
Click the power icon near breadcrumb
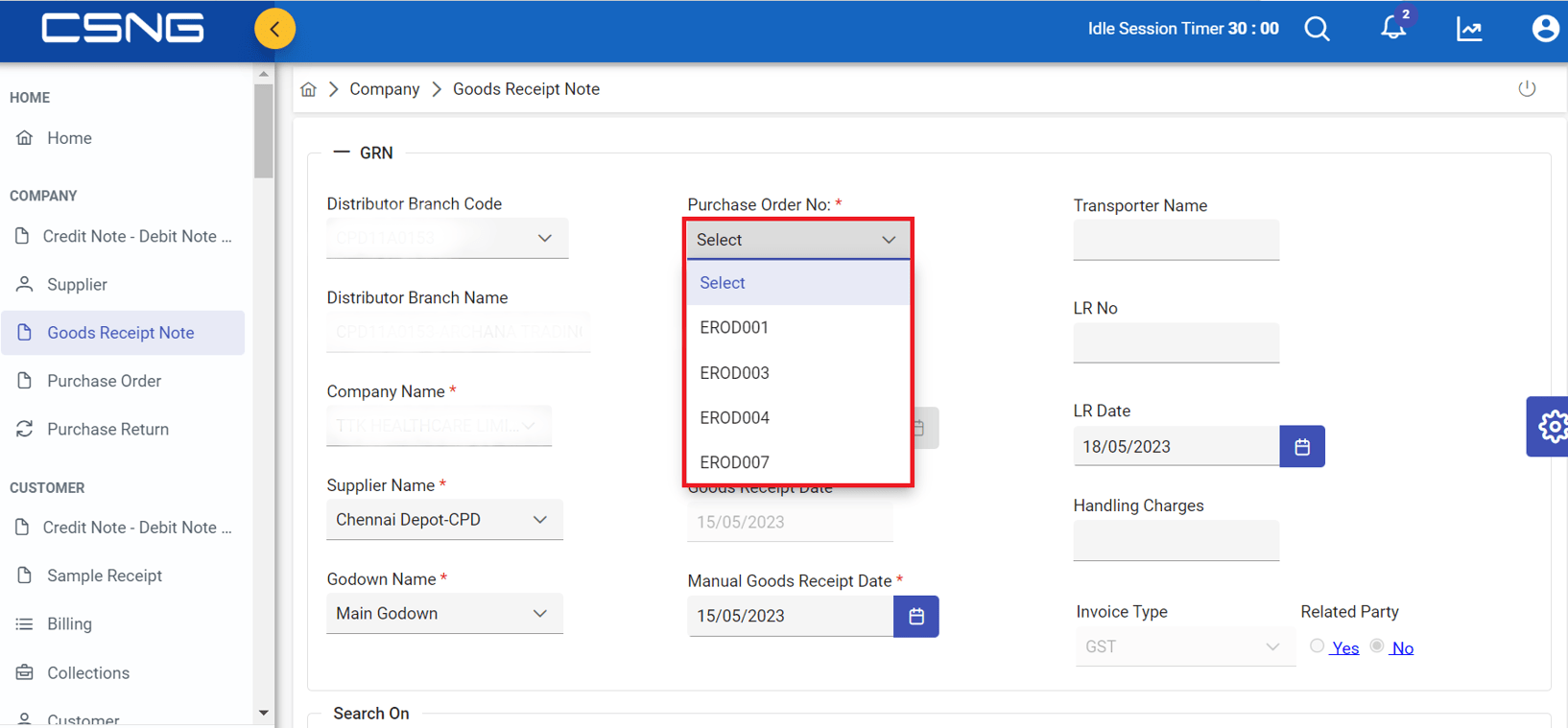pos(1527,89)
